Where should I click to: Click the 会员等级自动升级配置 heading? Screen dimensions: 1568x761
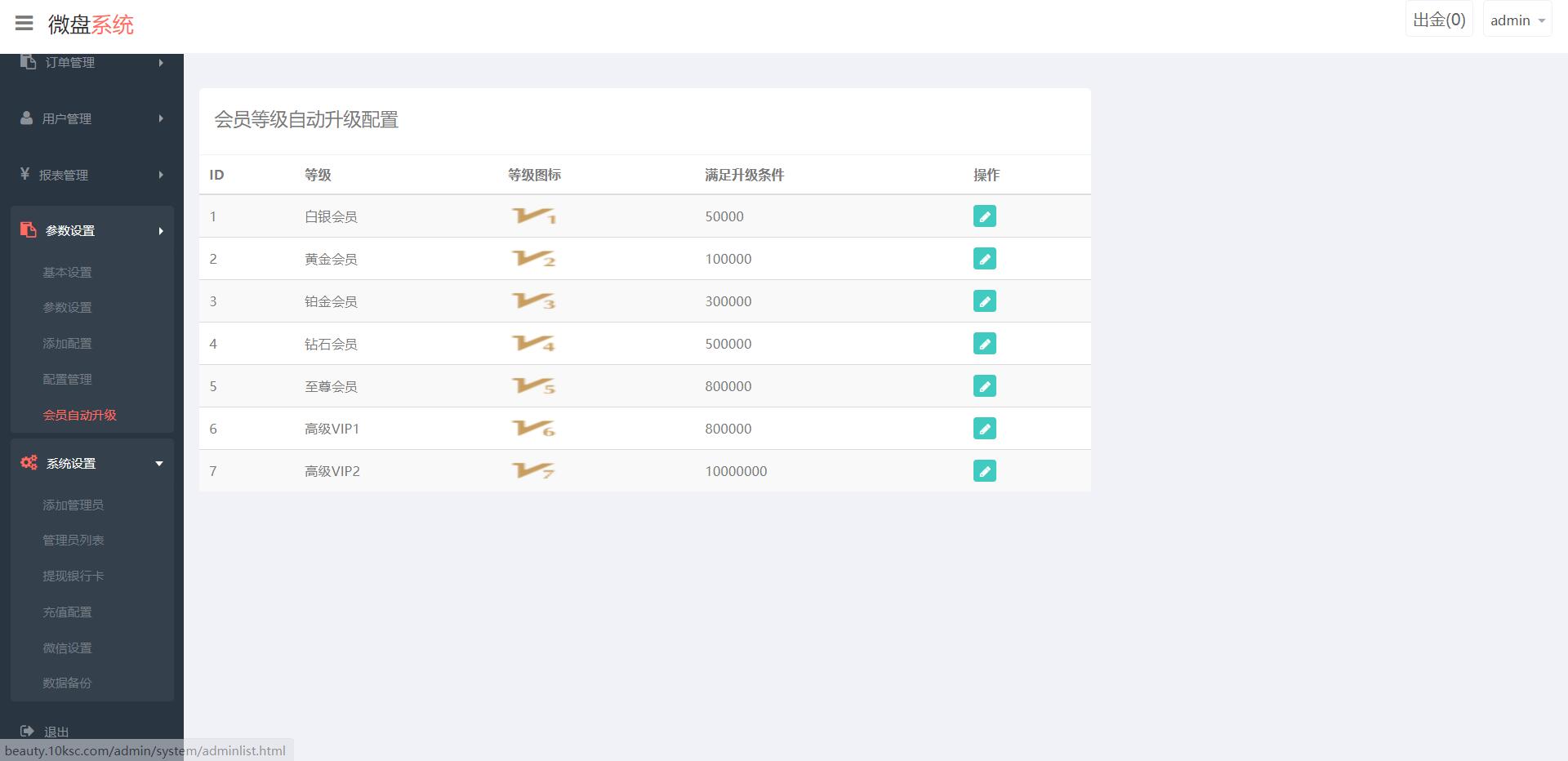(x=306, y=119)
